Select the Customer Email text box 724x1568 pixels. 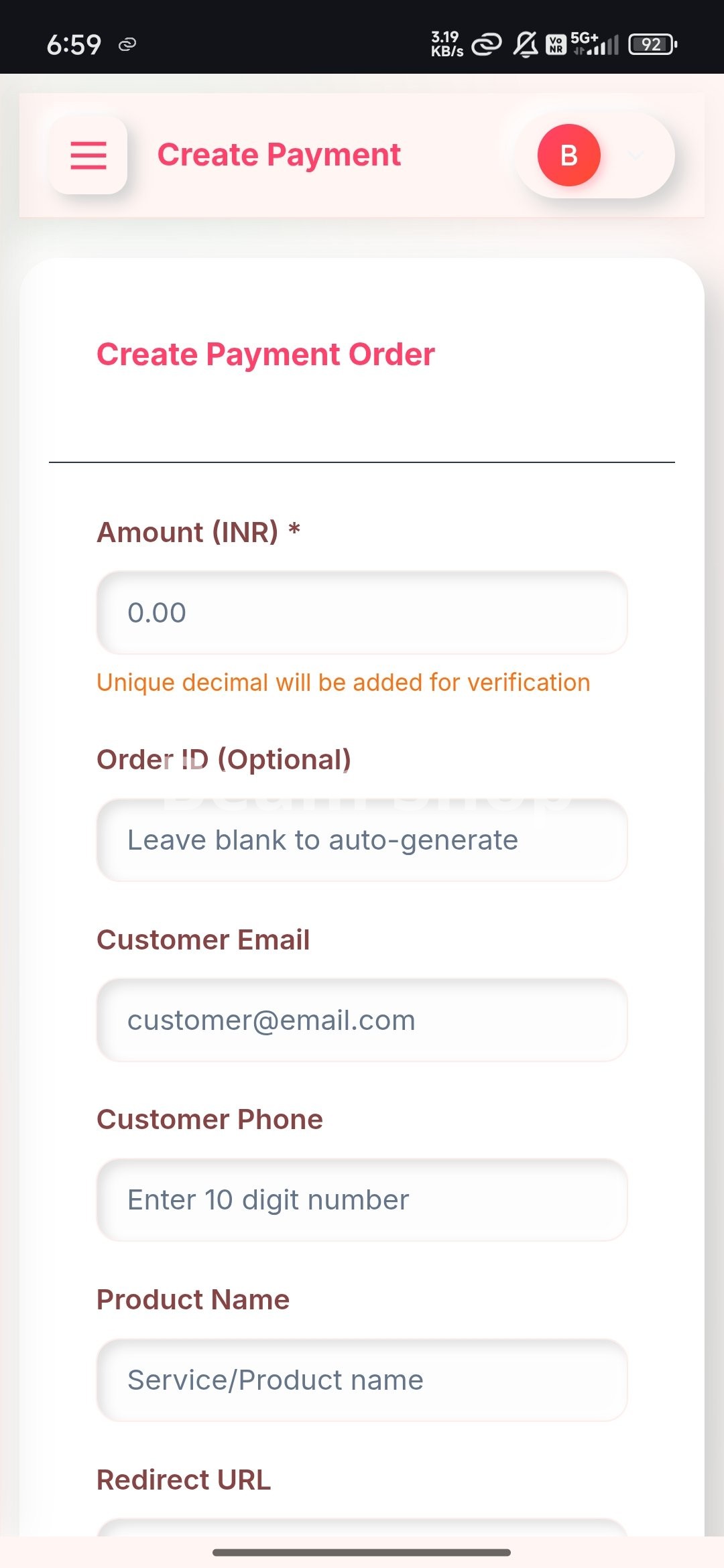[362, 1020]
